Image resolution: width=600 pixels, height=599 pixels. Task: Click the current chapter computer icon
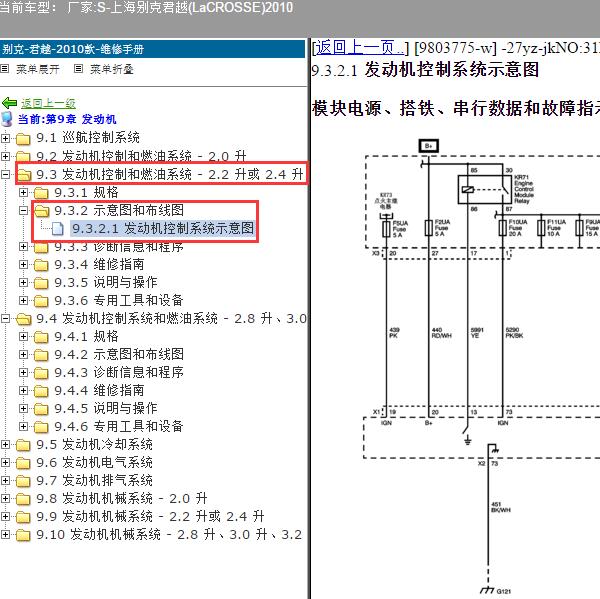pos(7,119)
